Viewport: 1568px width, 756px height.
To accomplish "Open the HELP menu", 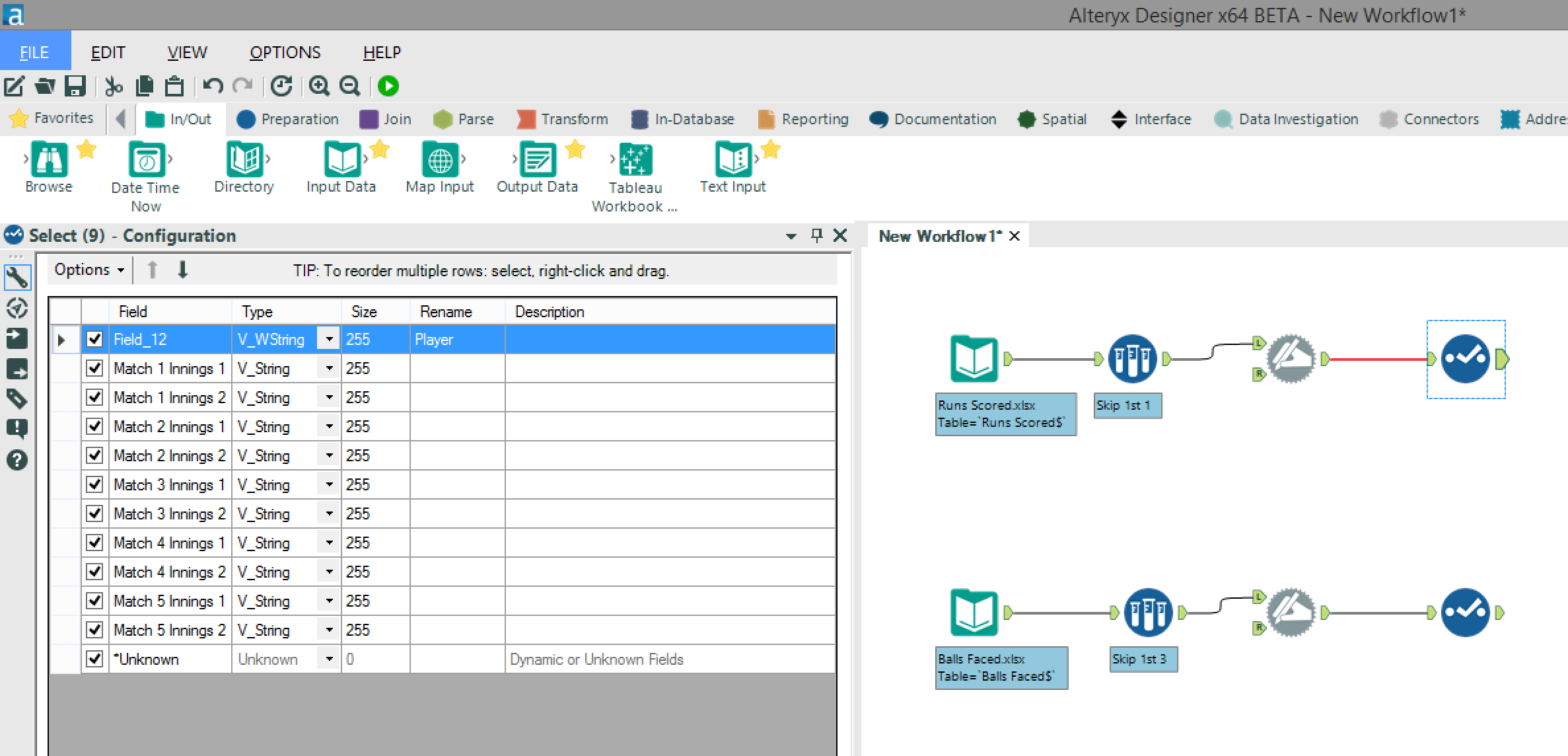I will (x=382, y=52).
